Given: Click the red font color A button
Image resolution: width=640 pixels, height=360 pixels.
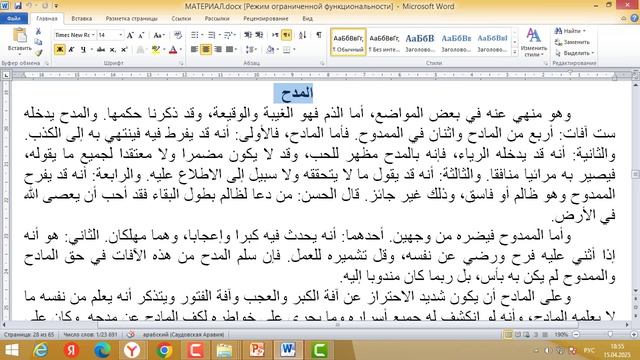Looking at the screenshot, I should [x=173, y=50].
